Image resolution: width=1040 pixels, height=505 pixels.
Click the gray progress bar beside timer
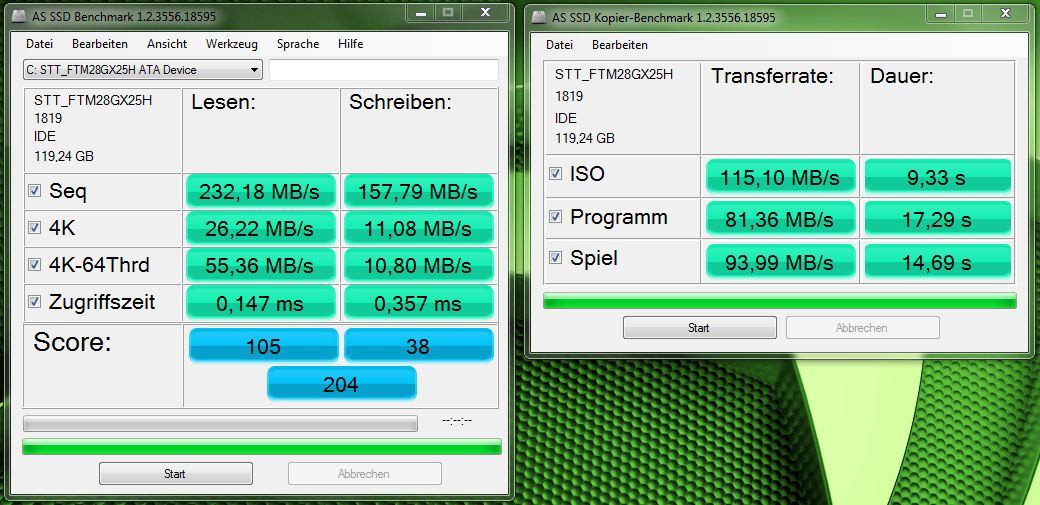pyautogui.click(x=220, y=423)
